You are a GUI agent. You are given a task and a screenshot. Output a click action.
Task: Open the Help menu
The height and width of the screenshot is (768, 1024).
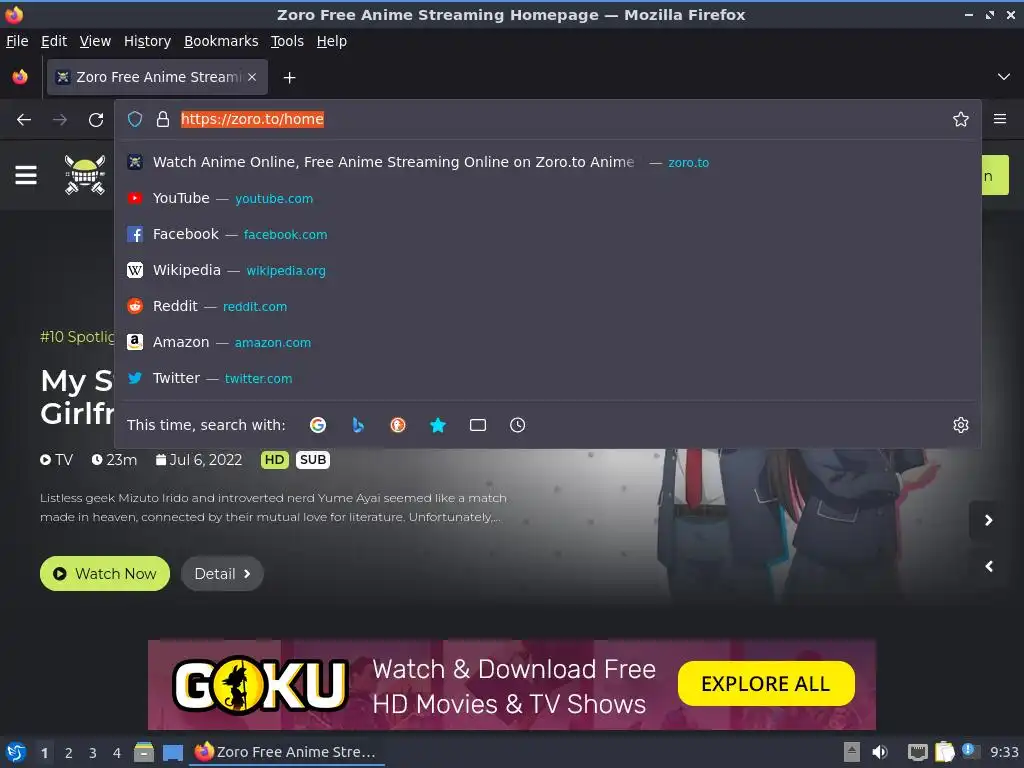(x=332, y=41)
